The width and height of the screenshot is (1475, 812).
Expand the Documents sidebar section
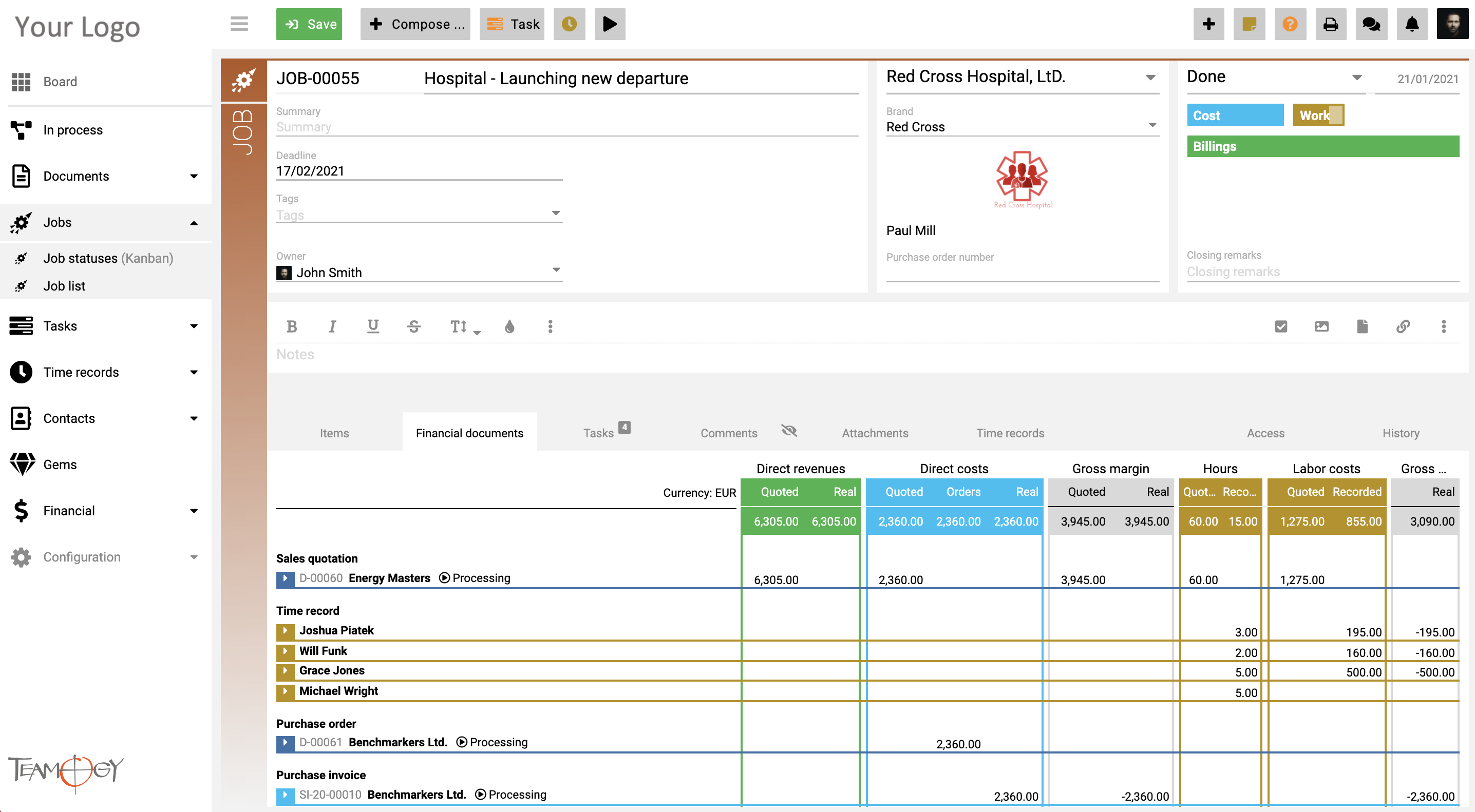[x=106, y=176]
